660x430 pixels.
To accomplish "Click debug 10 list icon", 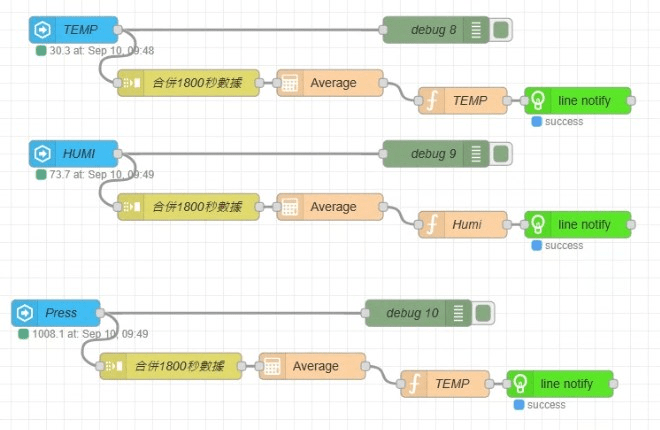I will (458, 313).
